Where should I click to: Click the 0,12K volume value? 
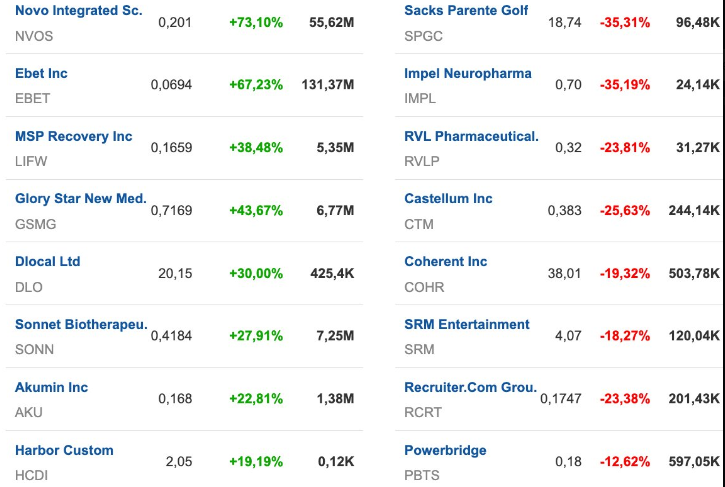[336, 462]
